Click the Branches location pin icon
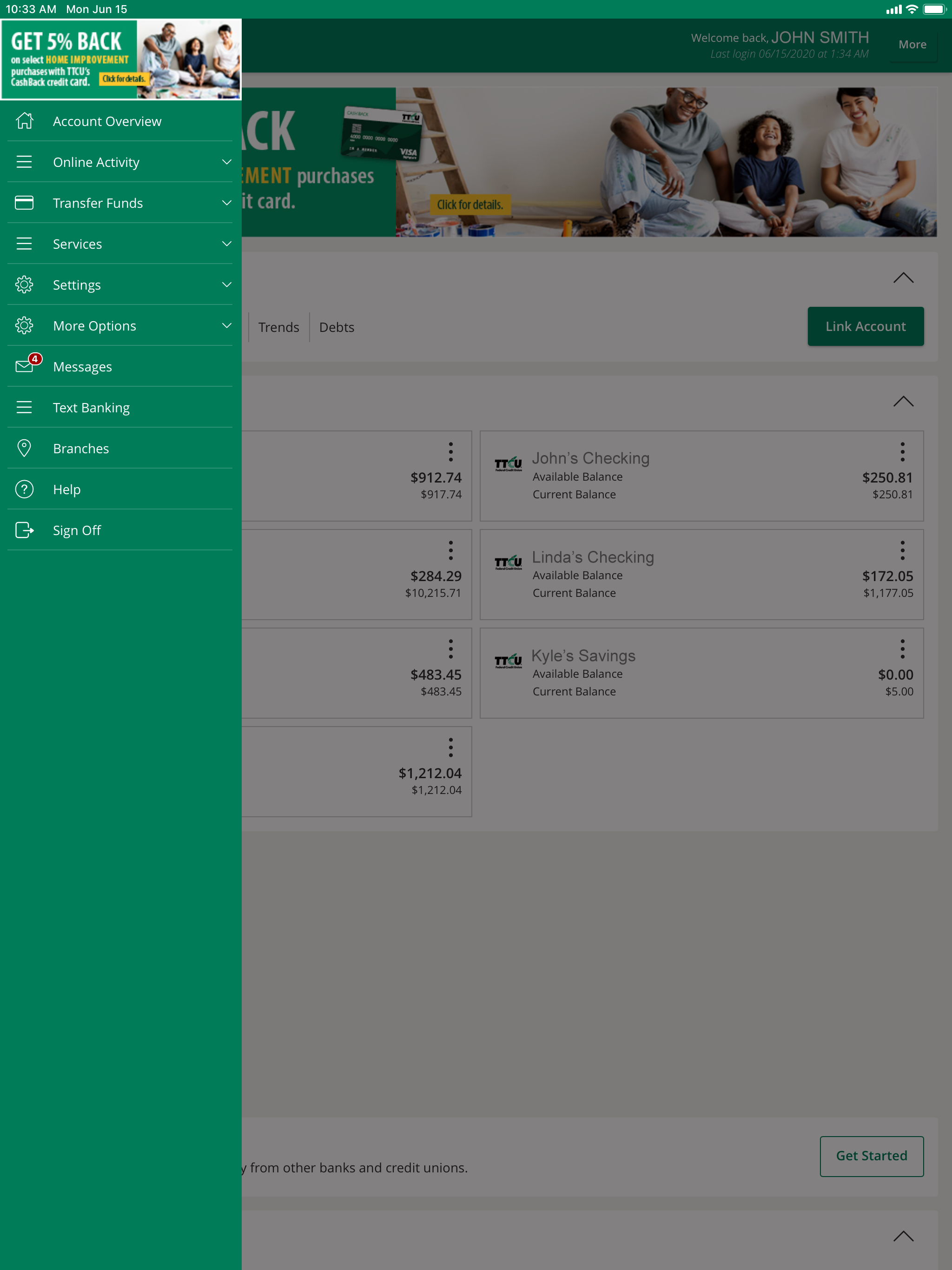The image size is (952, 1270). tap(24, 449)
